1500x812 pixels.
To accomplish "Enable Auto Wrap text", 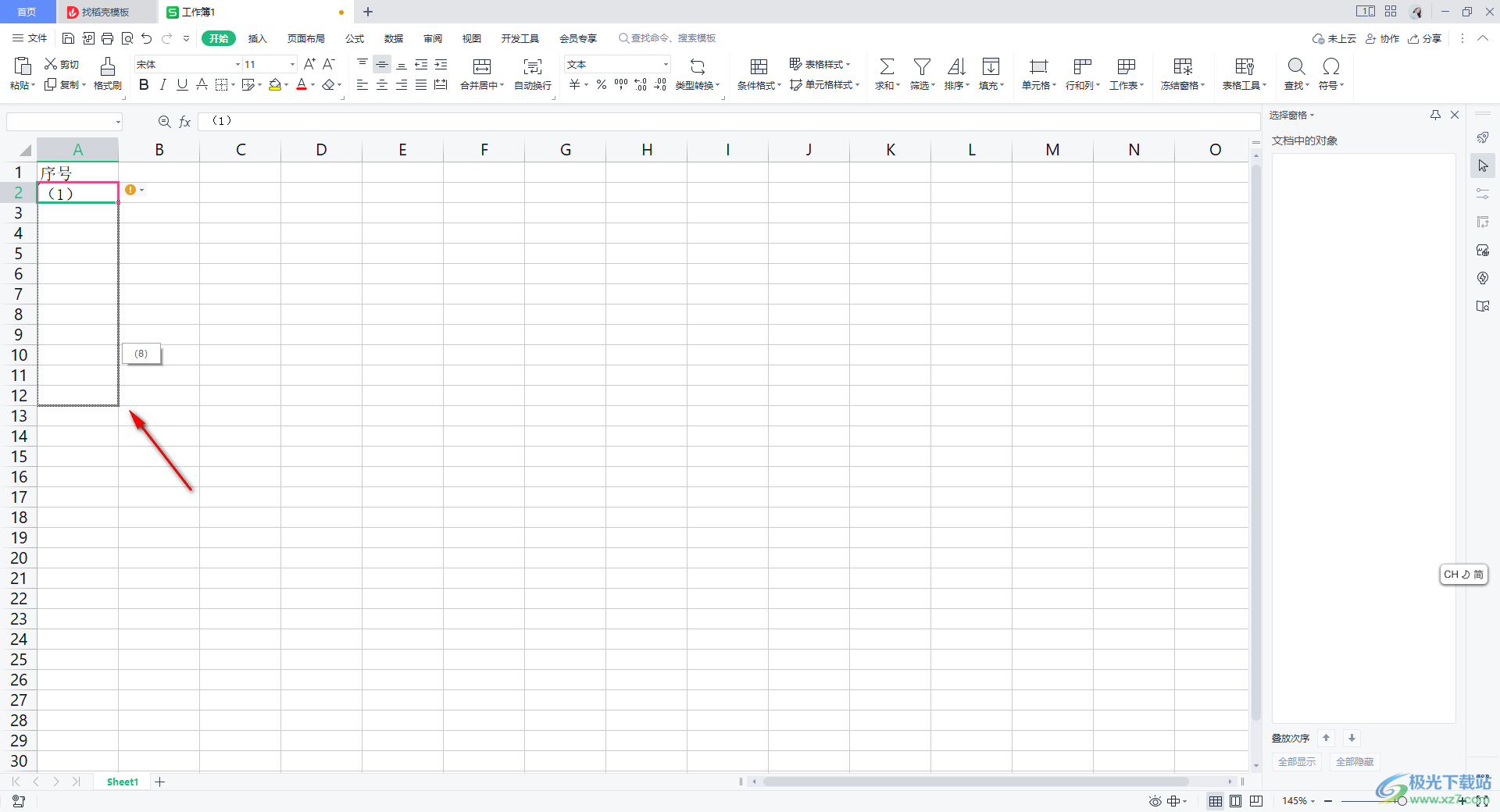I will point(533,66).
